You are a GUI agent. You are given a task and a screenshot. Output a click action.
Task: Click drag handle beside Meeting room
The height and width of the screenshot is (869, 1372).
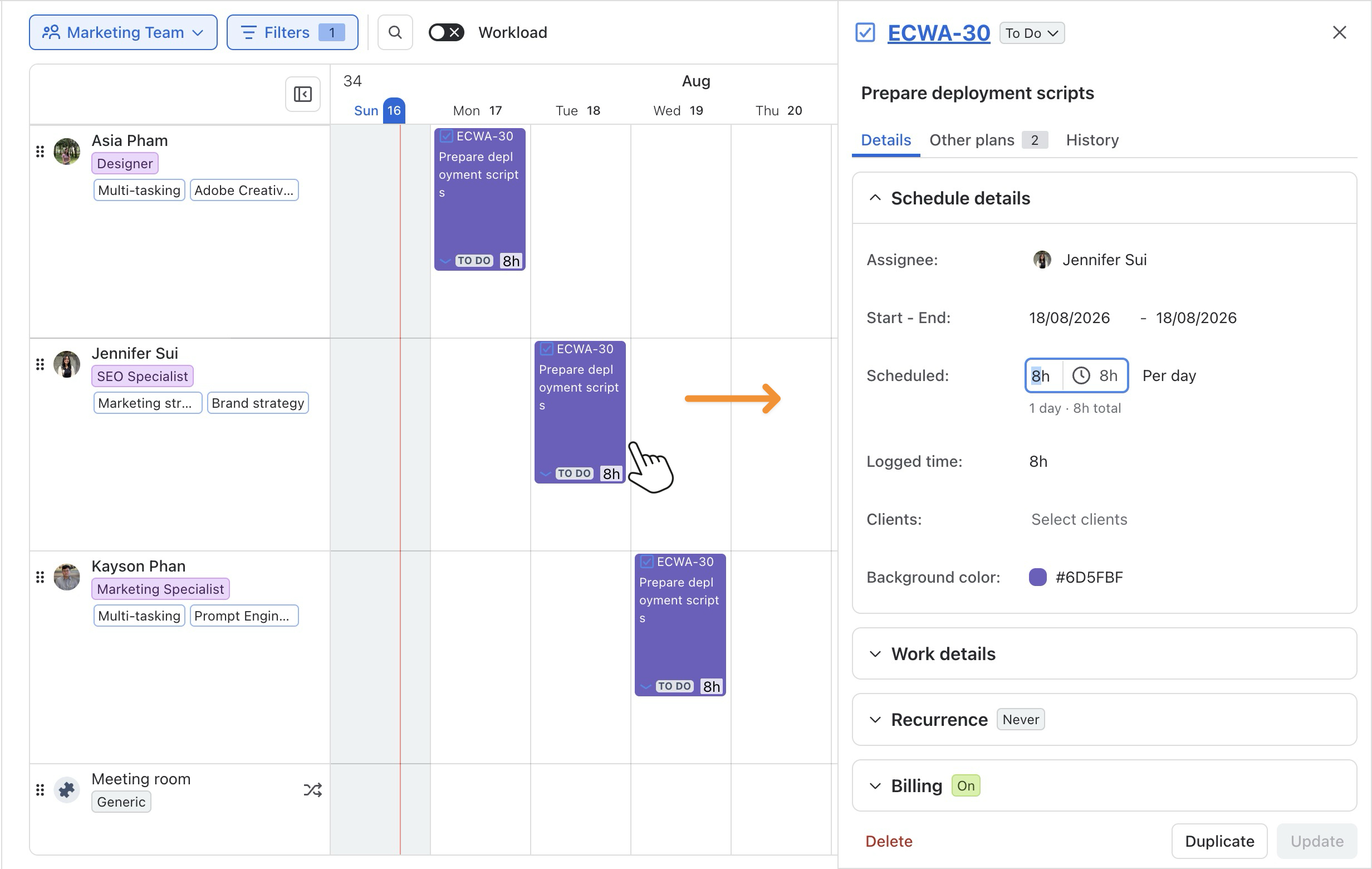(x=40, y=790)
